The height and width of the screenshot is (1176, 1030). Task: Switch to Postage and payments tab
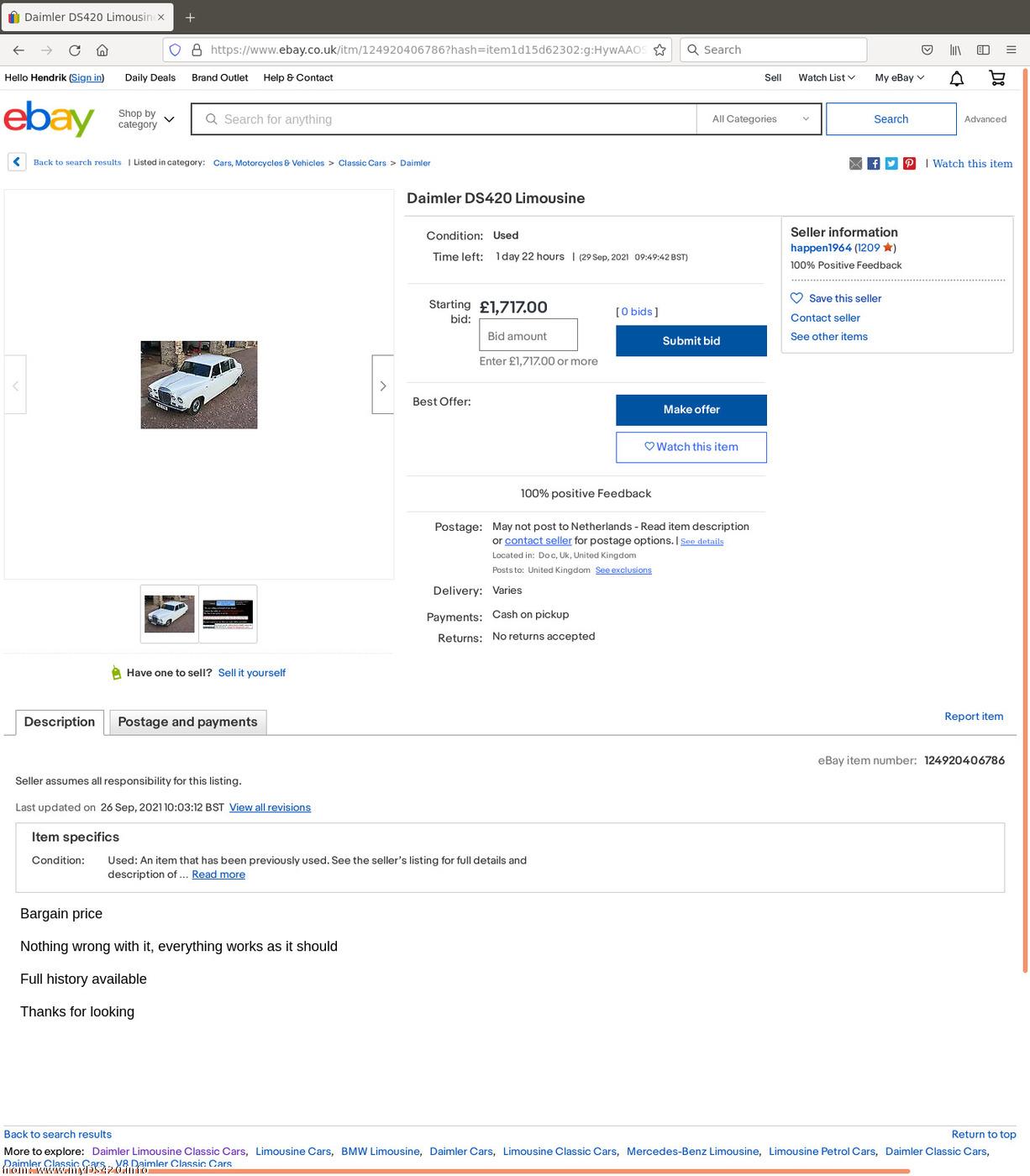pos(187,722)
